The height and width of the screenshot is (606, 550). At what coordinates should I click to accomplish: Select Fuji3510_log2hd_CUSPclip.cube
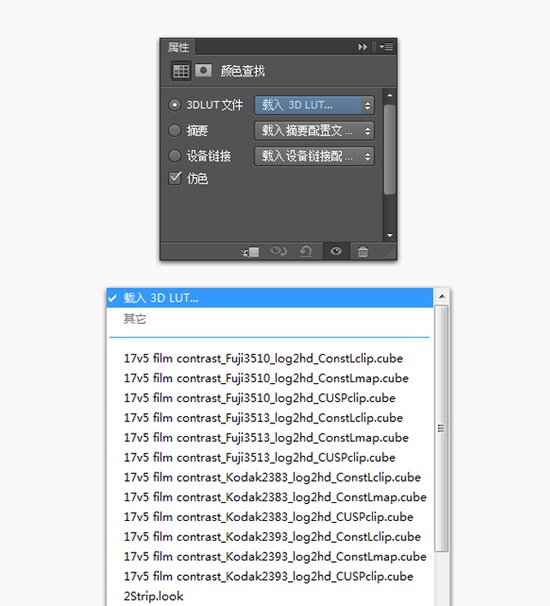point(270,398)
